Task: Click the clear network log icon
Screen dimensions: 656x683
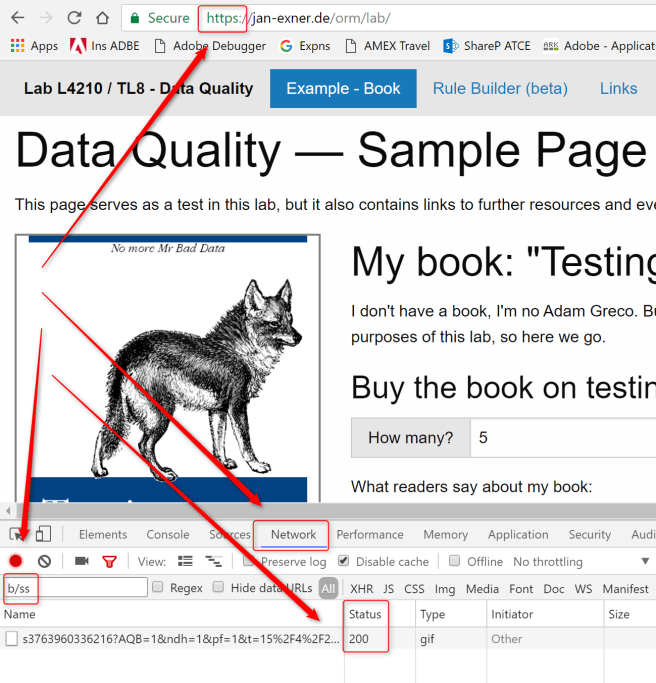Action: click(x=44, y=561)
